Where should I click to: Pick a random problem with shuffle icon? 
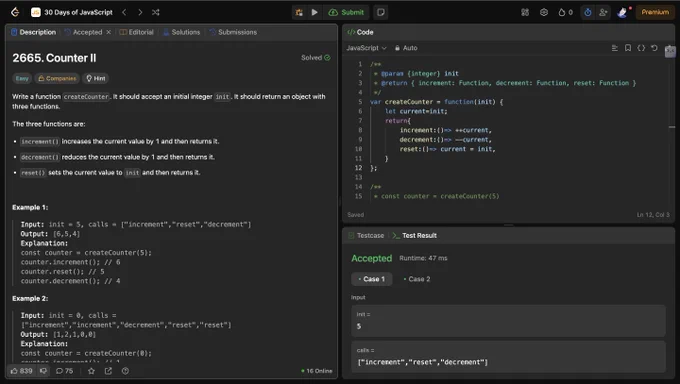[156, 12]
